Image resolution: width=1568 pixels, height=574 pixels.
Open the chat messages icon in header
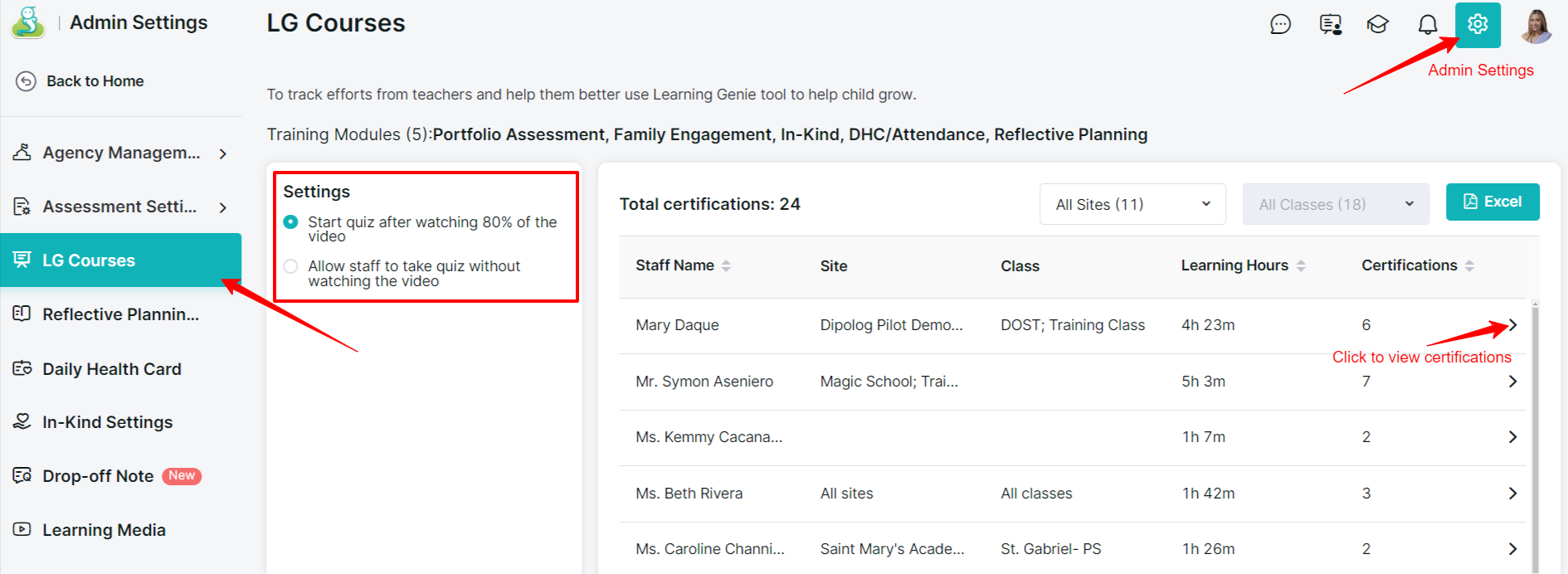[1281, 25]
